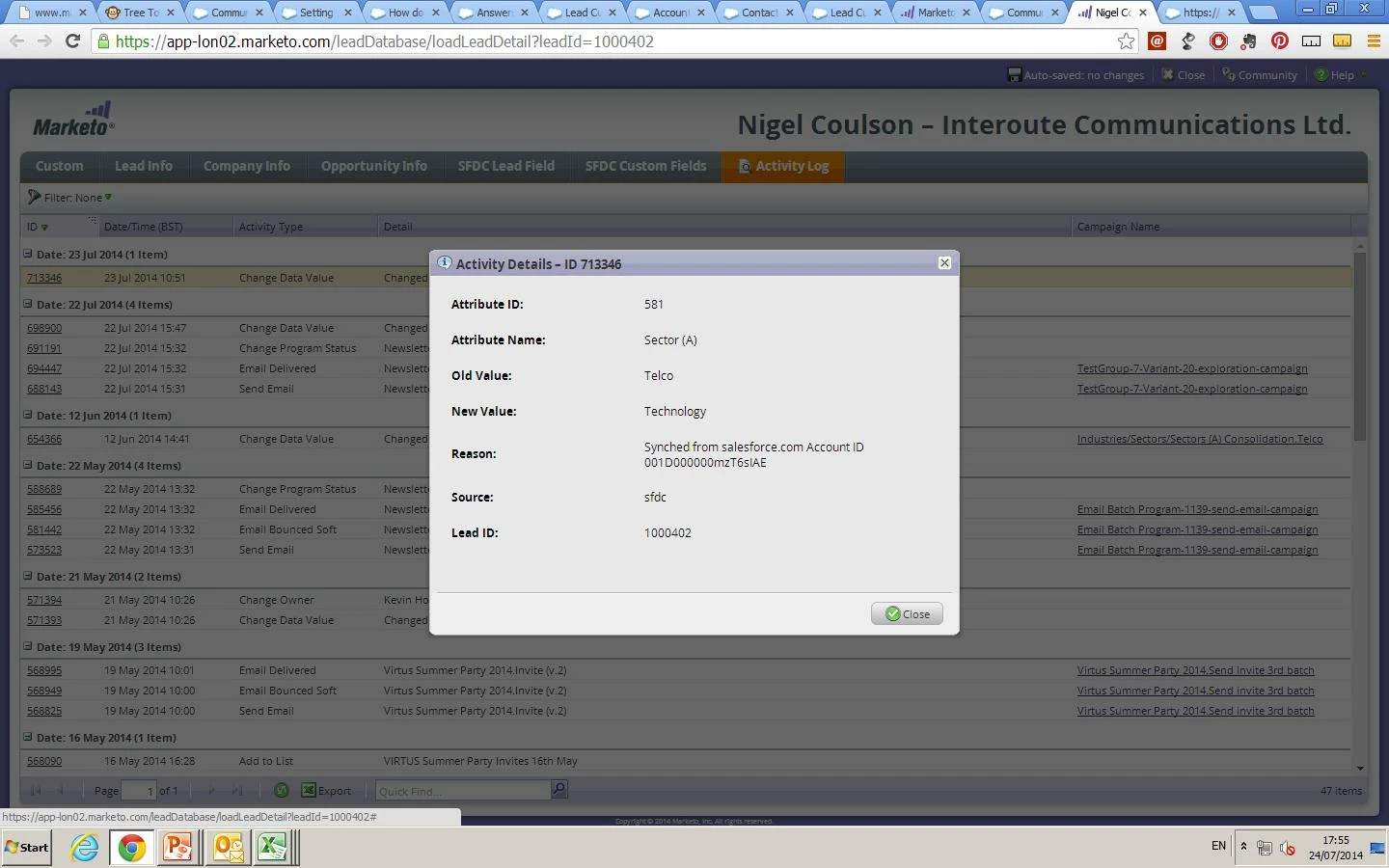Viewport: 1389px width, 868px height.
Task: Open the Industries/Sectors Consolidation.Telco campaign link
Action: 1200,439
